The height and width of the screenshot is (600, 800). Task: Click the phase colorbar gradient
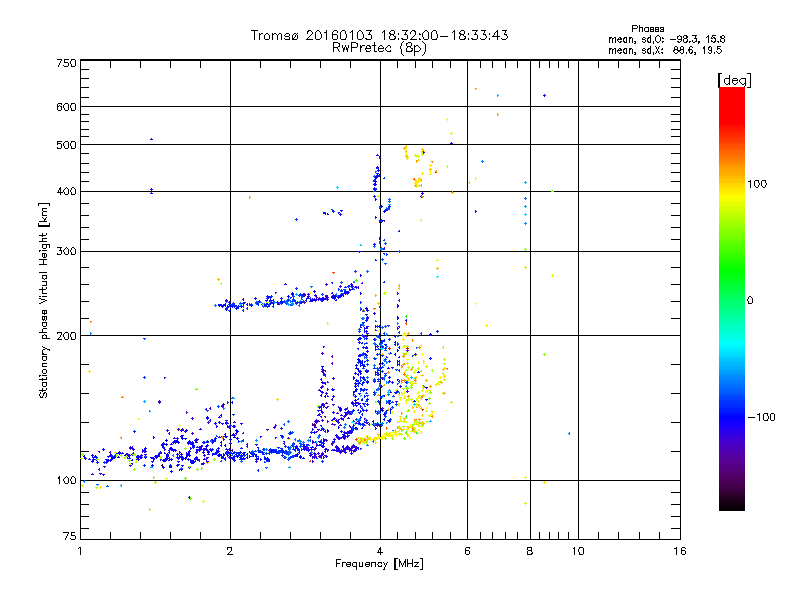732,299
